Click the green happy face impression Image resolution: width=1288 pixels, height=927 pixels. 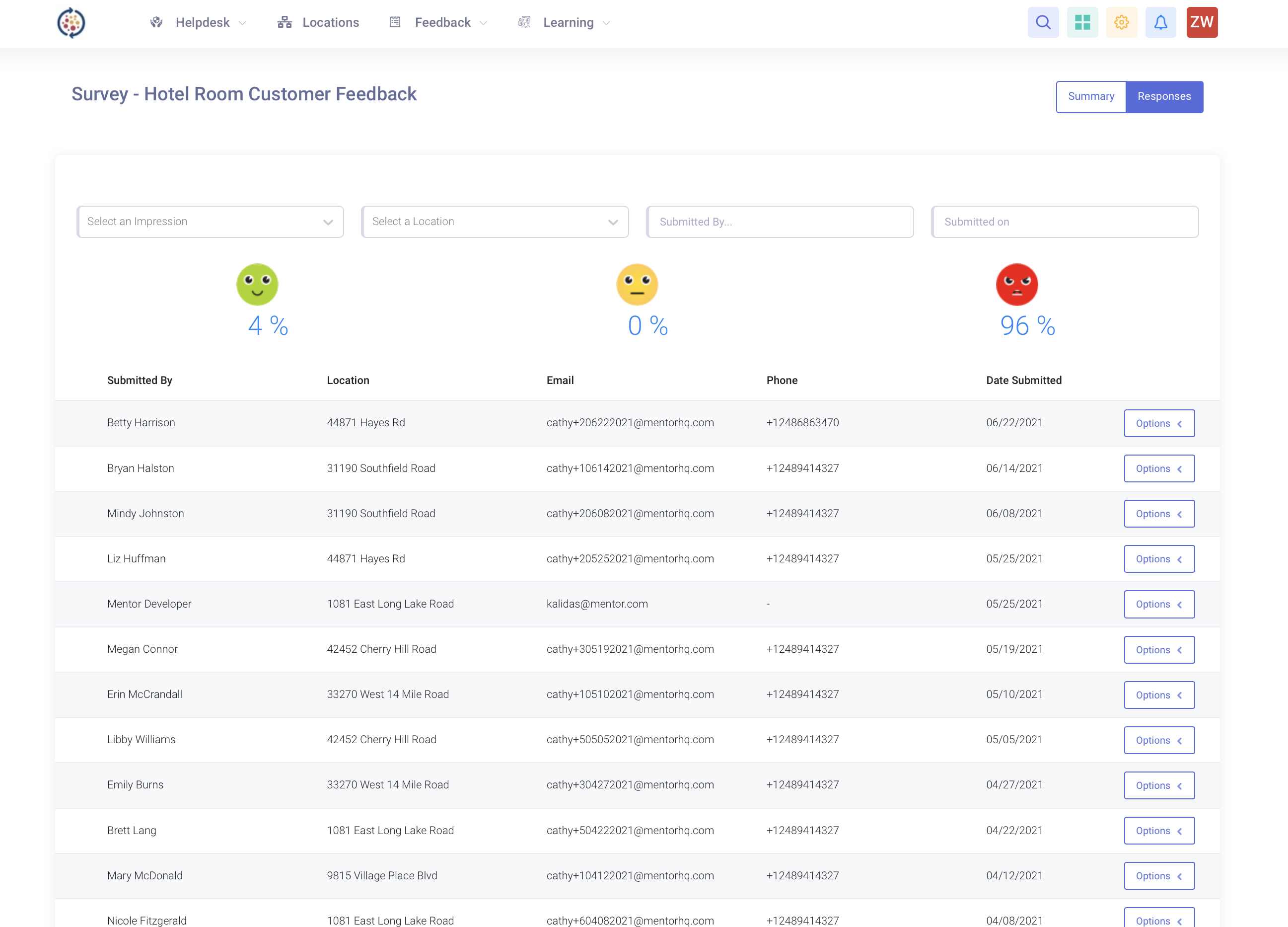(257, 284)
